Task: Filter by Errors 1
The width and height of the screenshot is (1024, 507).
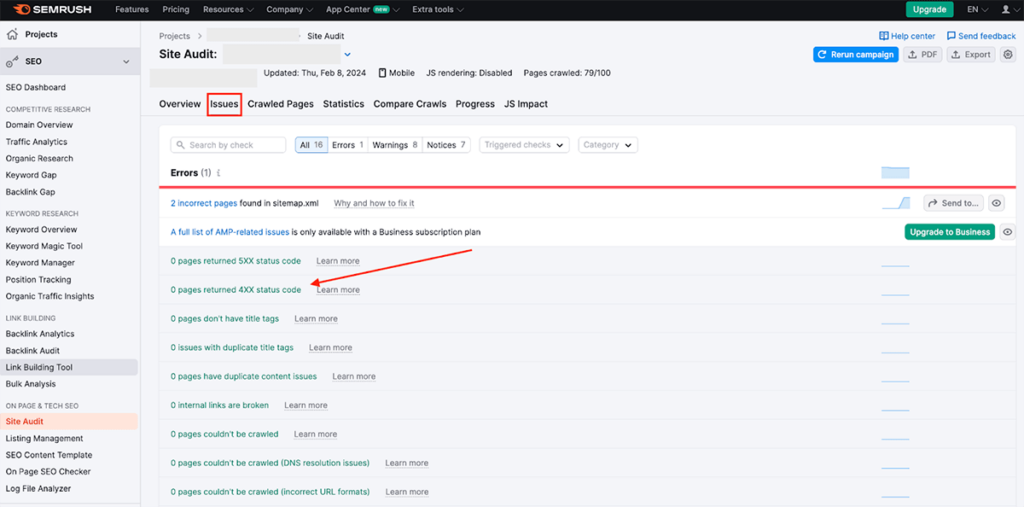Action: coord(347,145)
